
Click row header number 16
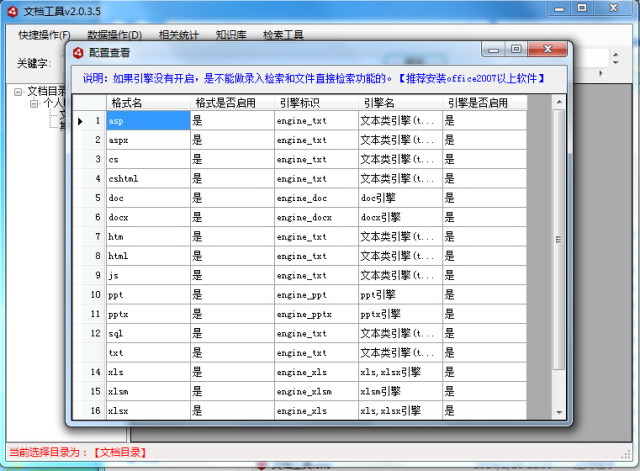[90, 411]
